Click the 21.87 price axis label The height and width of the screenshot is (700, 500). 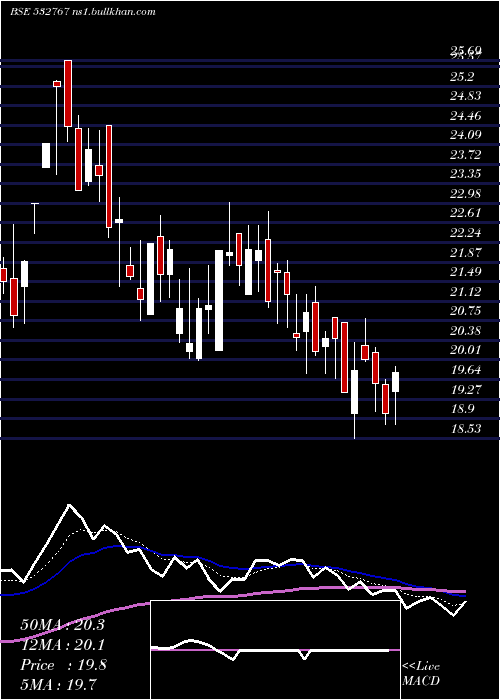466,253
